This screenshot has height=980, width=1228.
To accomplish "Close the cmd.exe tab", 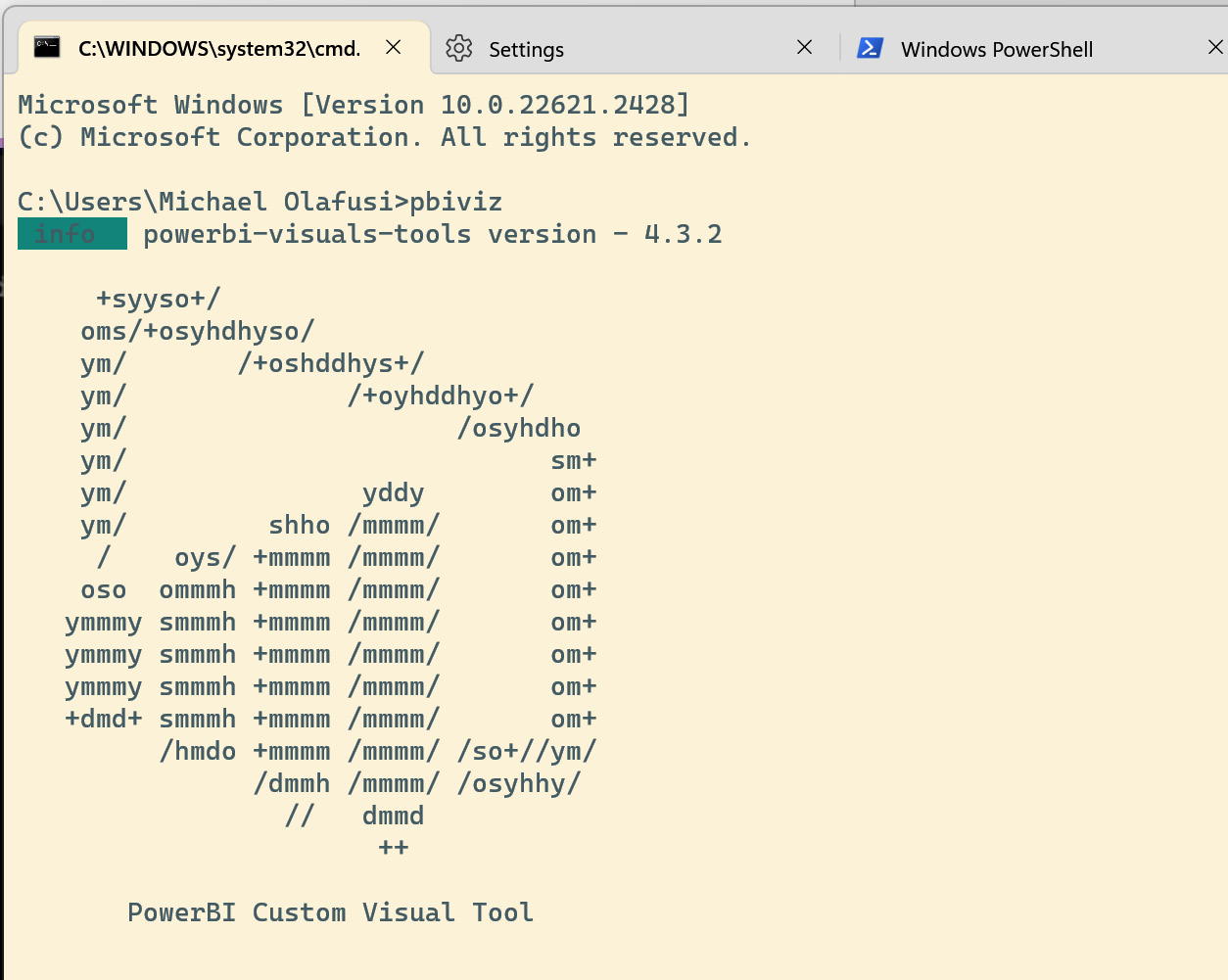I will [x=394, y=47].
